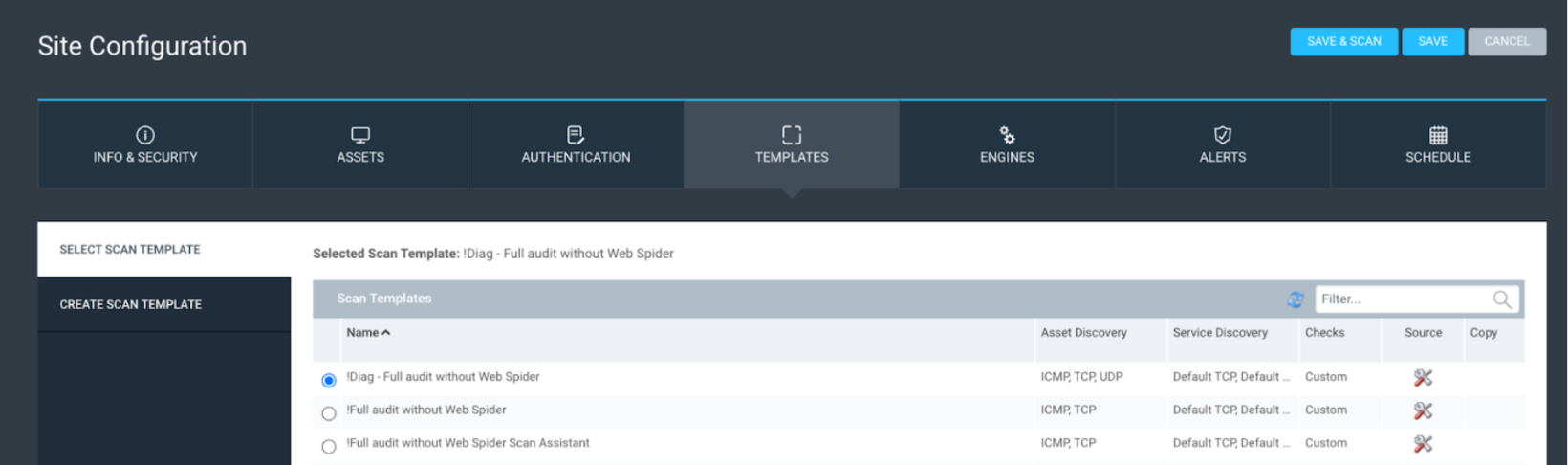Click the Cancel button

1507,41
